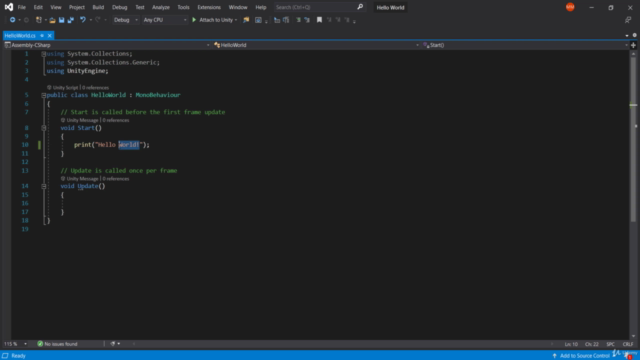Click the Navigate Backward arrow icon
The image size is (640, 360).
(13, 20)
